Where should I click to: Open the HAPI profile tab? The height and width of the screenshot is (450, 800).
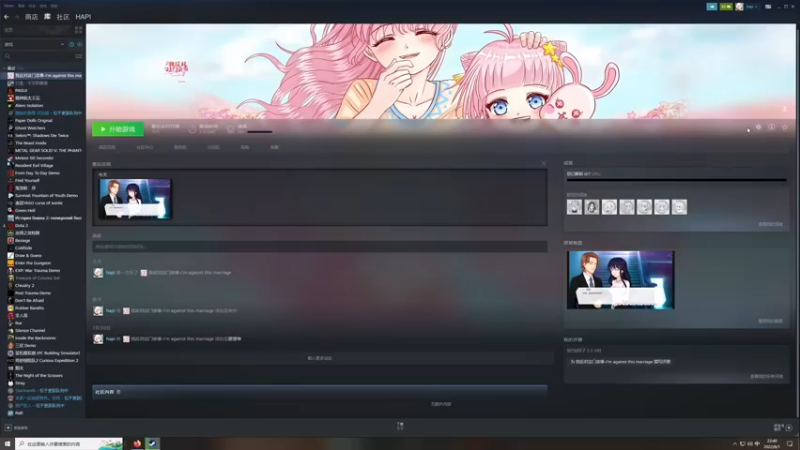[83, 17]
